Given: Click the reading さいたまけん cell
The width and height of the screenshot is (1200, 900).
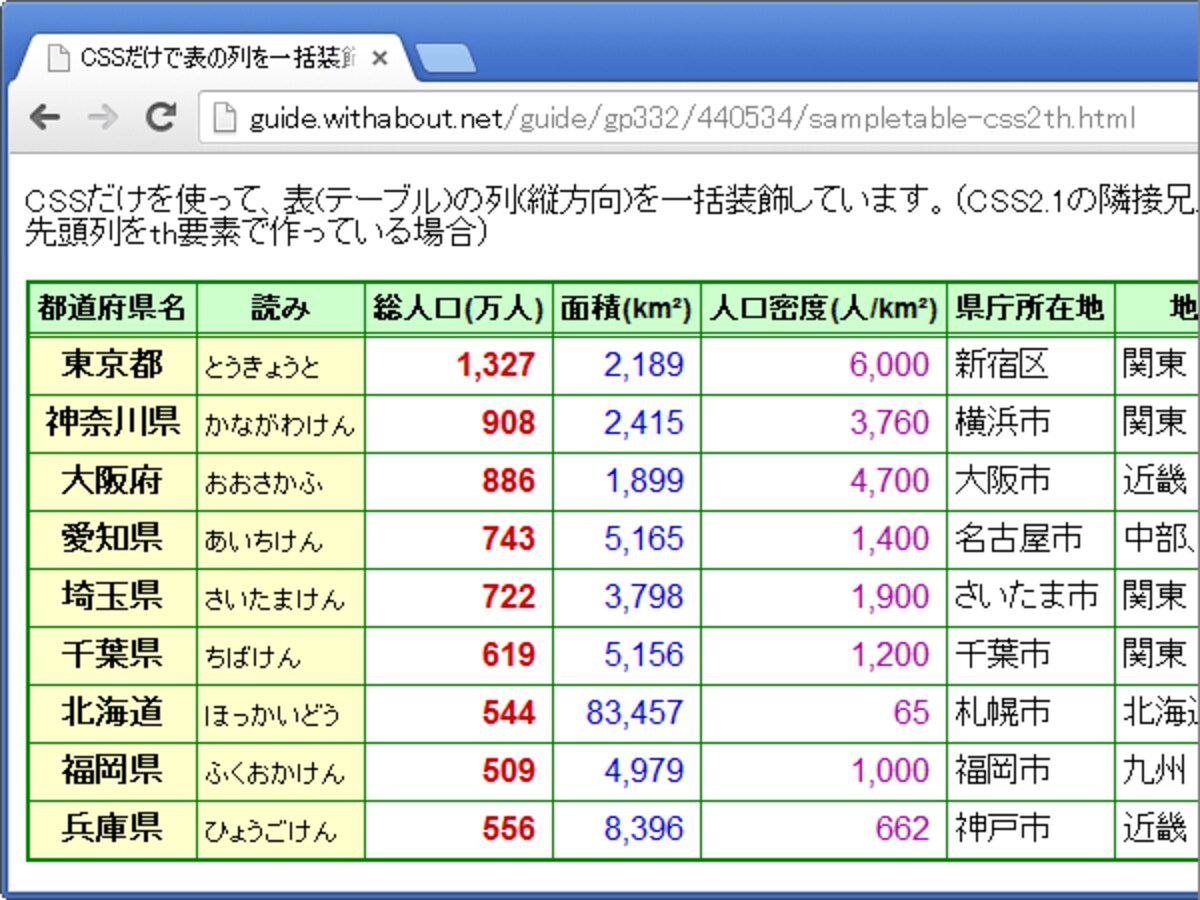Looking at the screenshot, I should pos(281,597).
